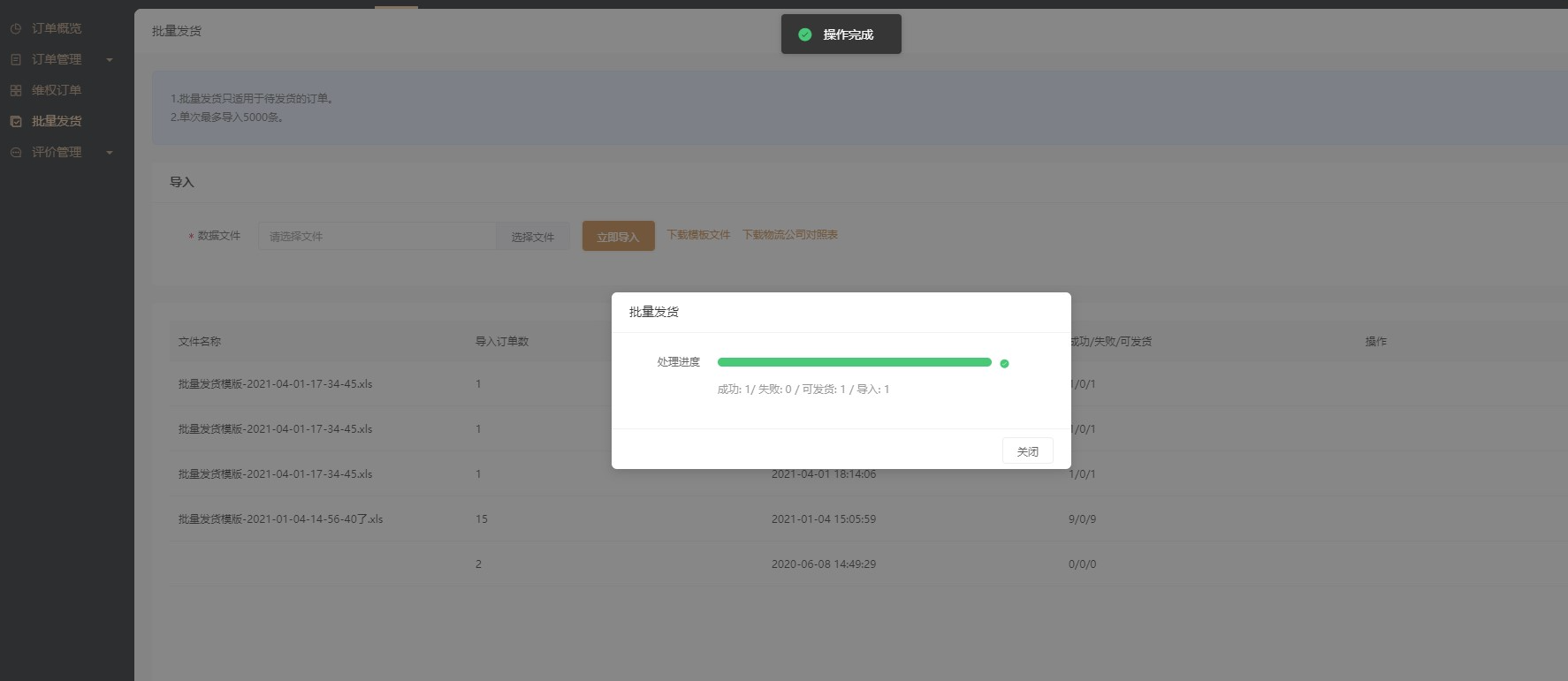Click the 选择文件 button
This screenshot has height=681, width=1568.
[x=532, y=237]
